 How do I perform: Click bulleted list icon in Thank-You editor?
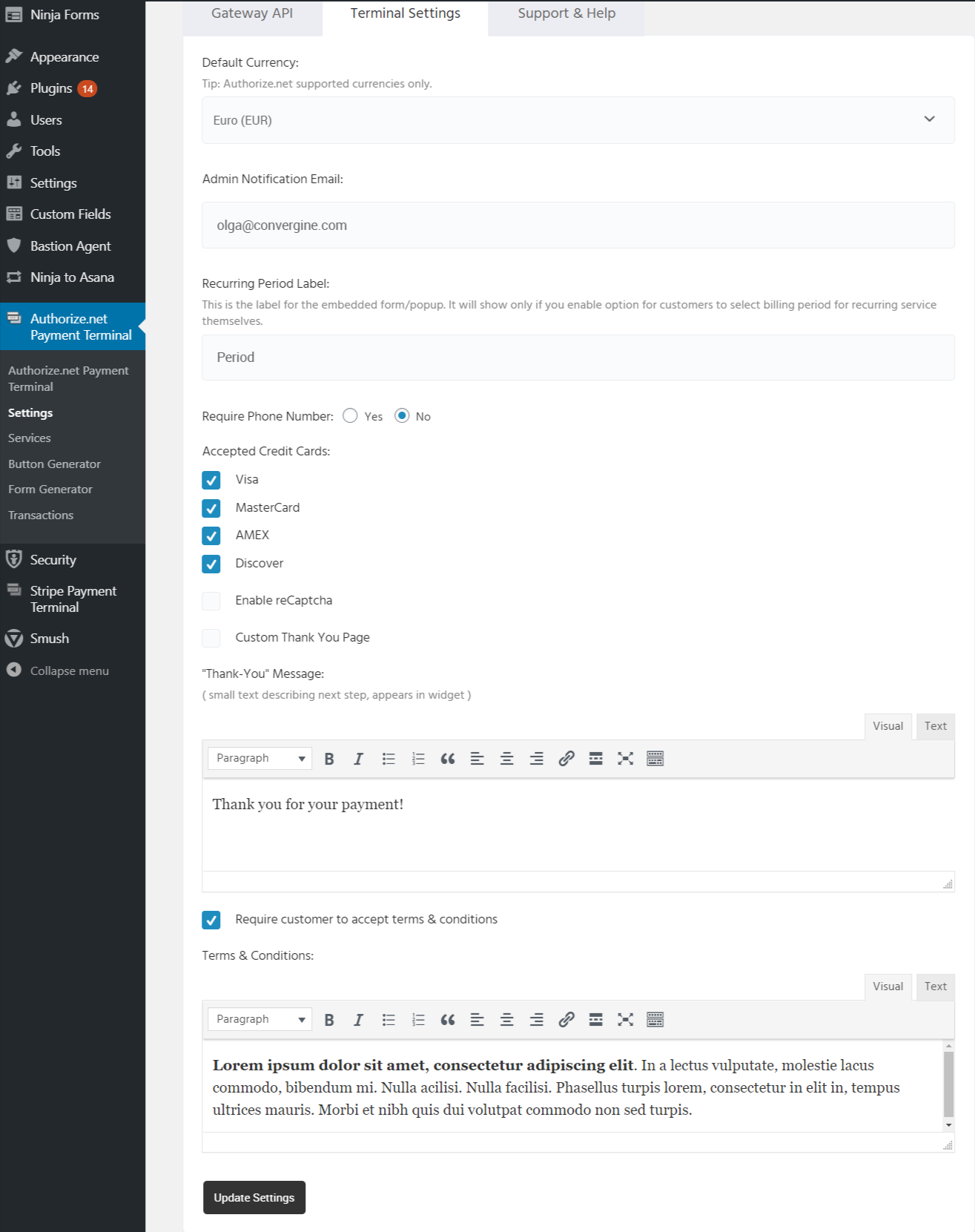pyautogui.click(x=389, y=759)
